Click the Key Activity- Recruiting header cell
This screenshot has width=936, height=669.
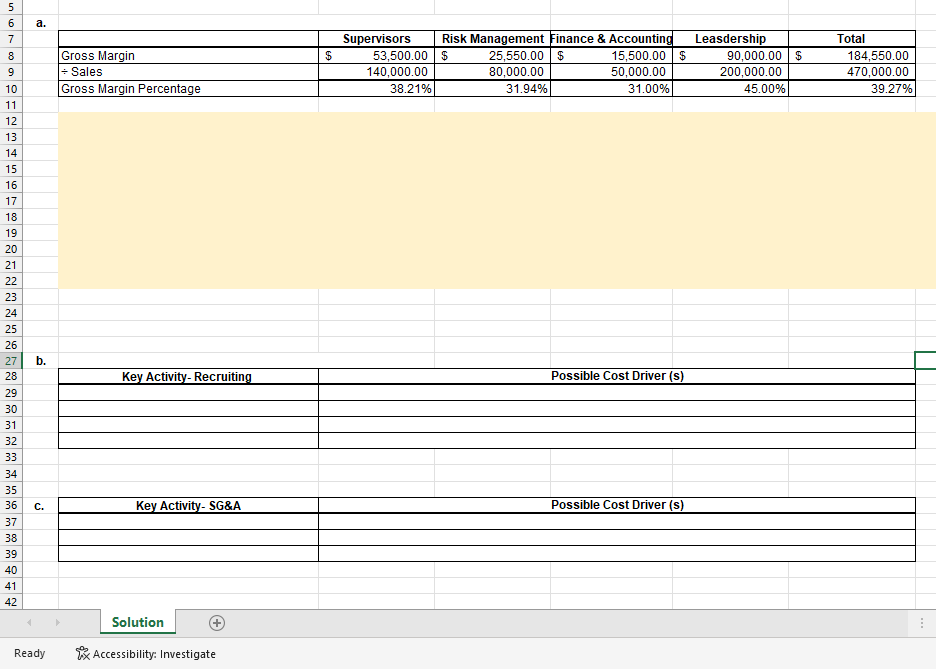[x=188, y=376]
